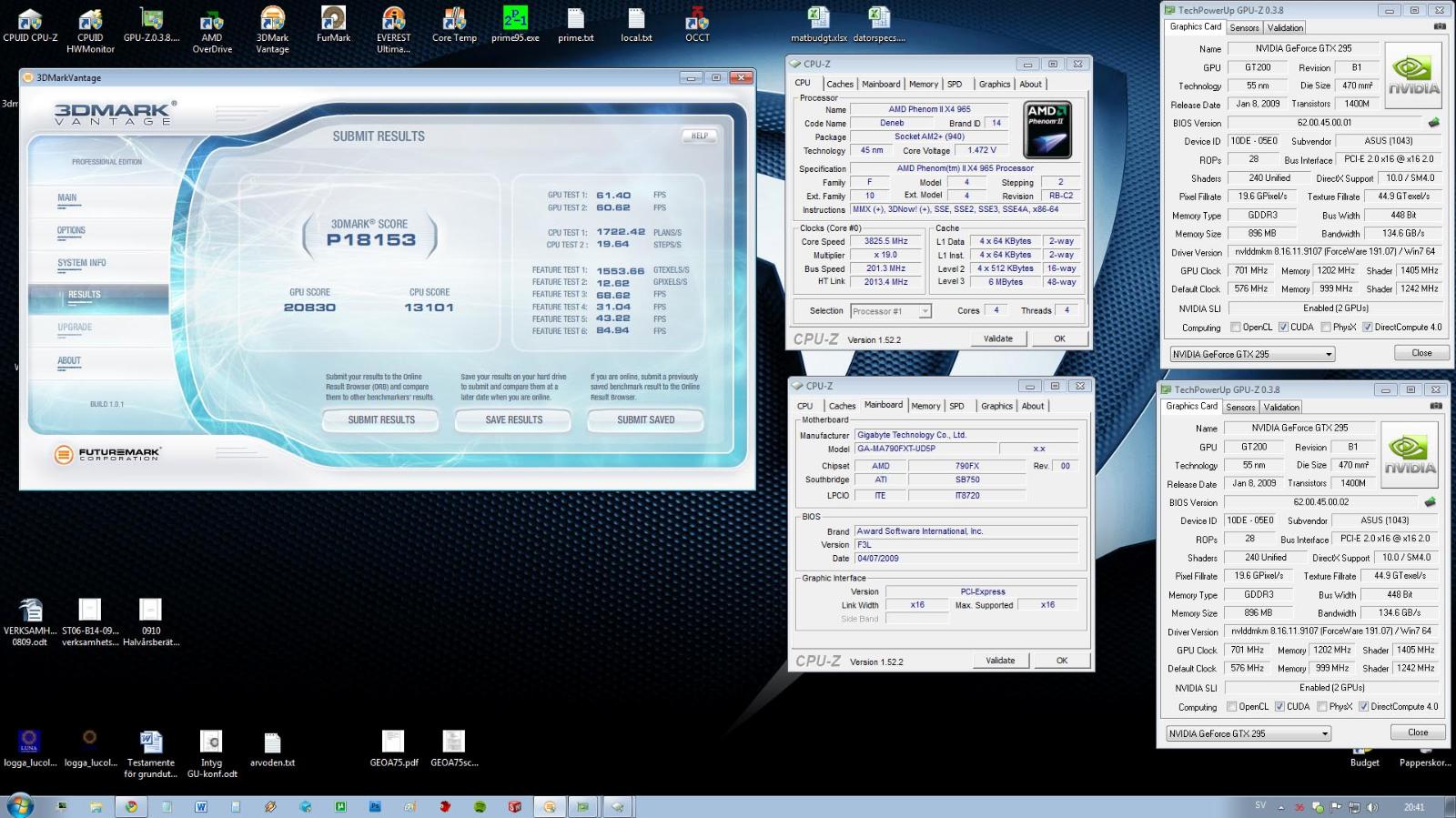Launch the 3DMark Vantage desktop shortcut
This screenshot has width=1456, height=818.
(272, 29)
